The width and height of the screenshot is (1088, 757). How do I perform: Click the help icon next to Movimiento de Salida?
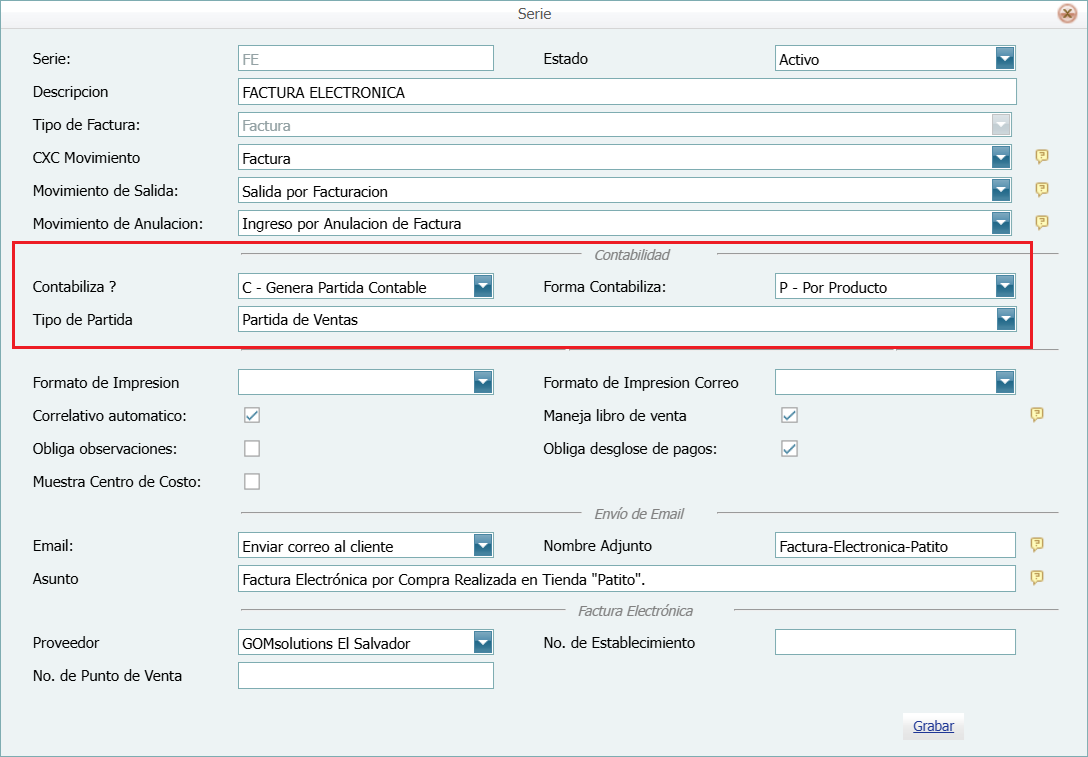click(x=1041, y=190)
